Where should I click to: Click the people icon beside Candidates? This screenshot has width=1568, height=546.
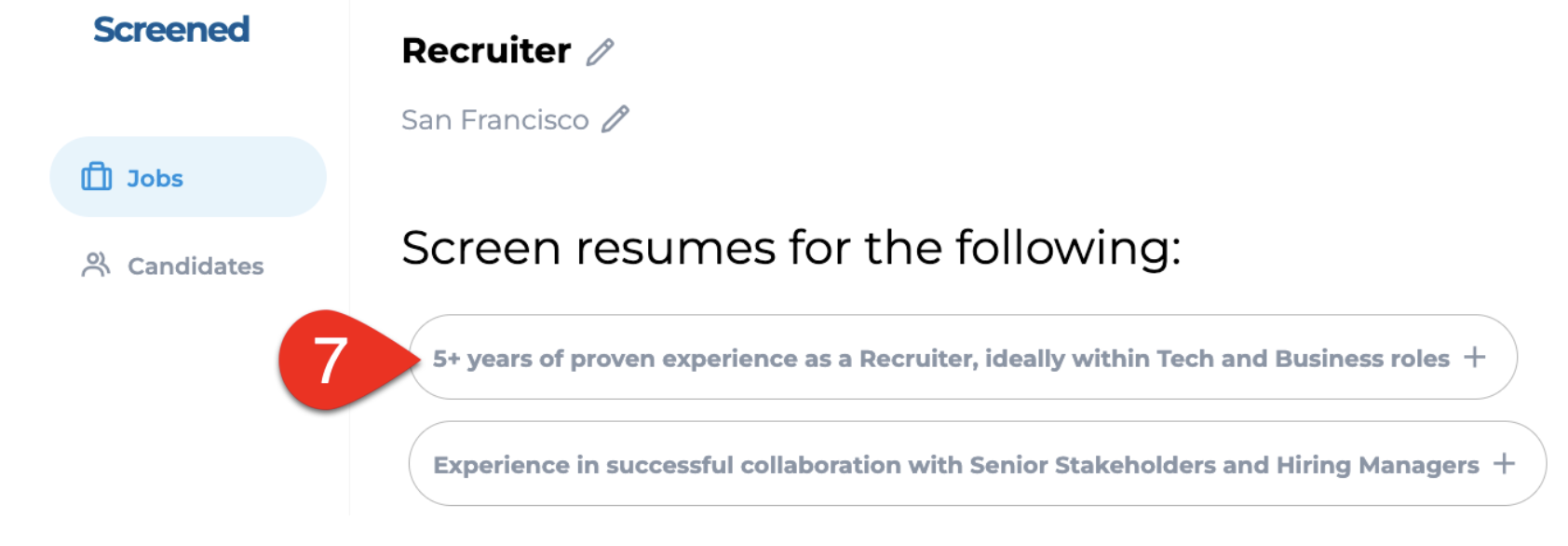point(96,265)
